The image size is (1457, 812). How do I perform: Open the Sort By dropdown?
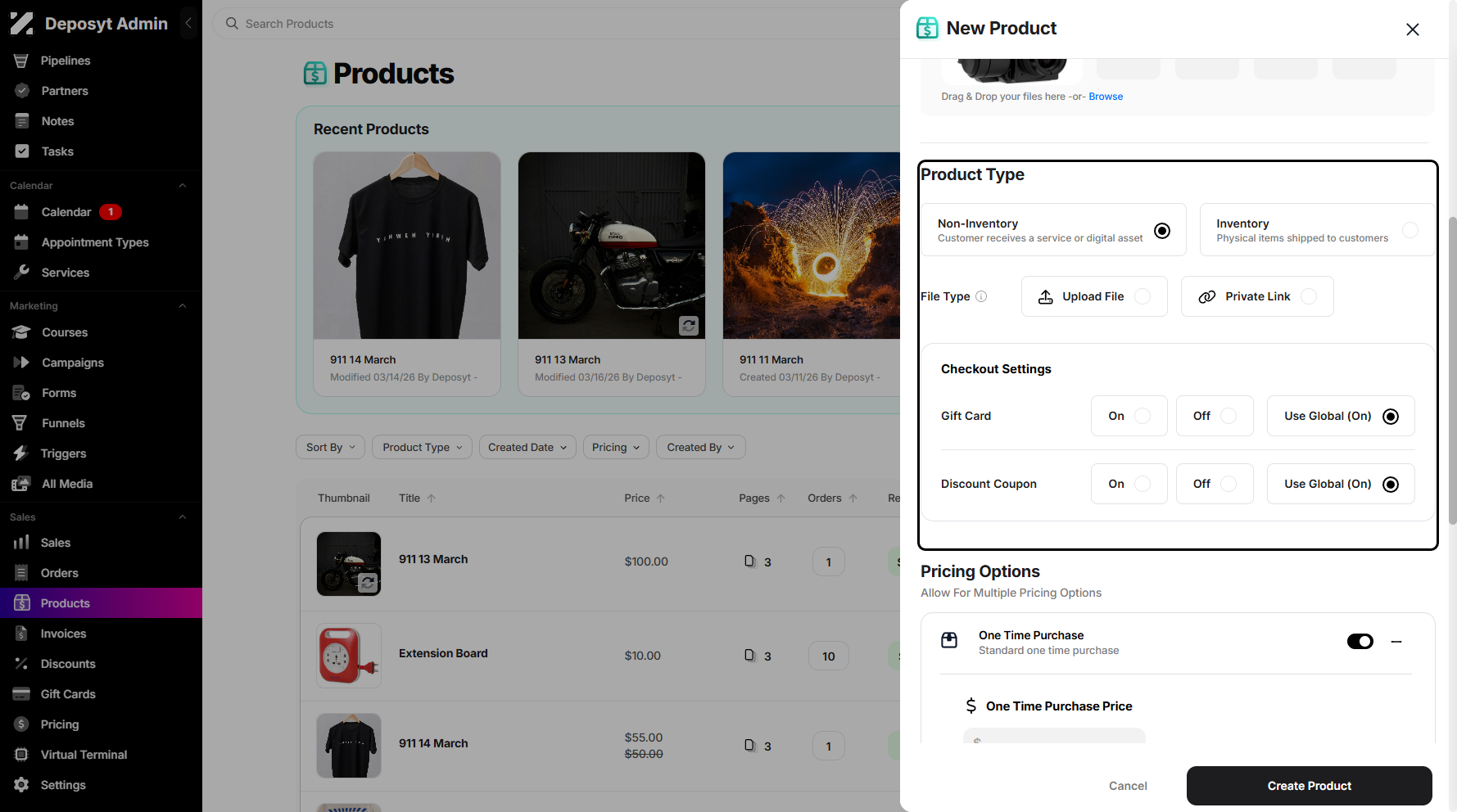pos(331,448)
